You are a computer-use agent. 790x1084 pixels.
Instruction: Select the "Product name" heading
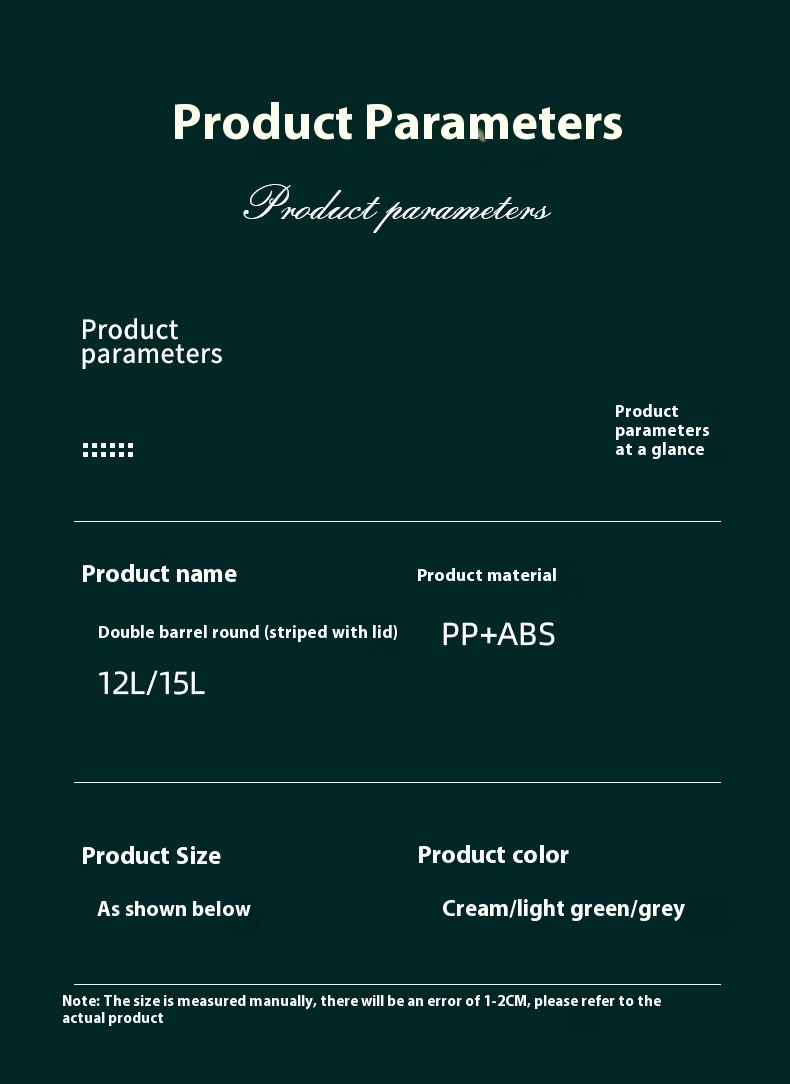click(159, 574)
